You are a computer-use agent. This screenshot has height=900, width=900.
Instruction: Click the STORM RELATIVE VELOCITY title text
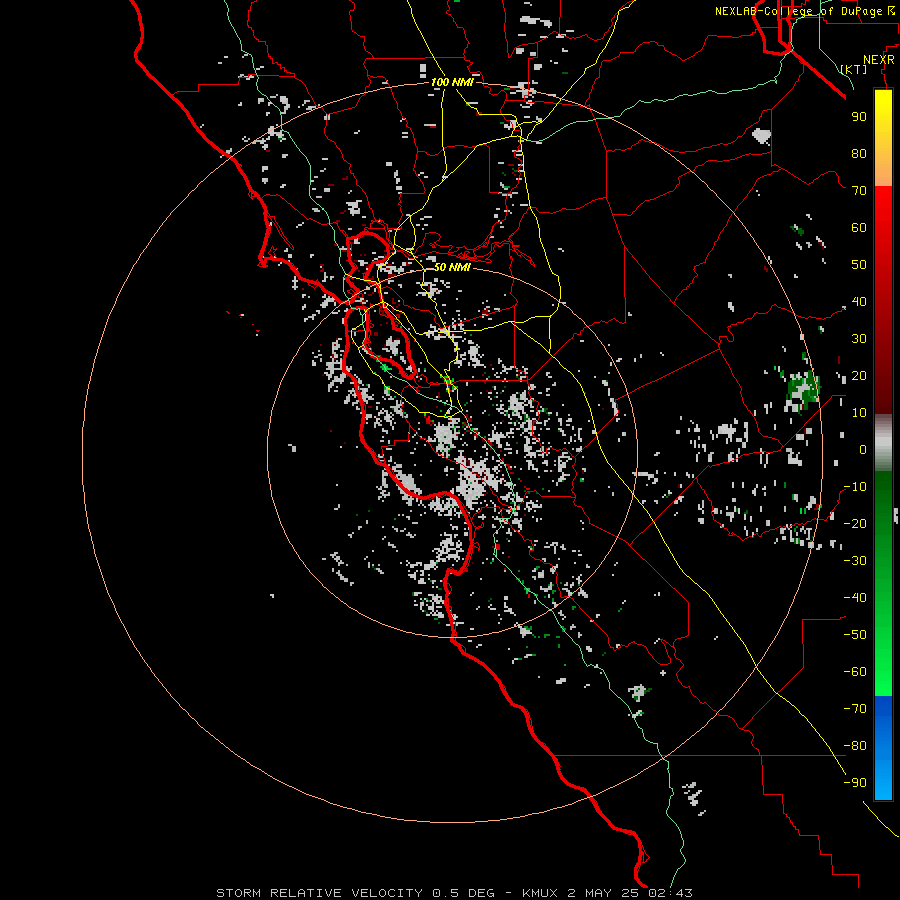pyautogui.click(x=320, y=893)
